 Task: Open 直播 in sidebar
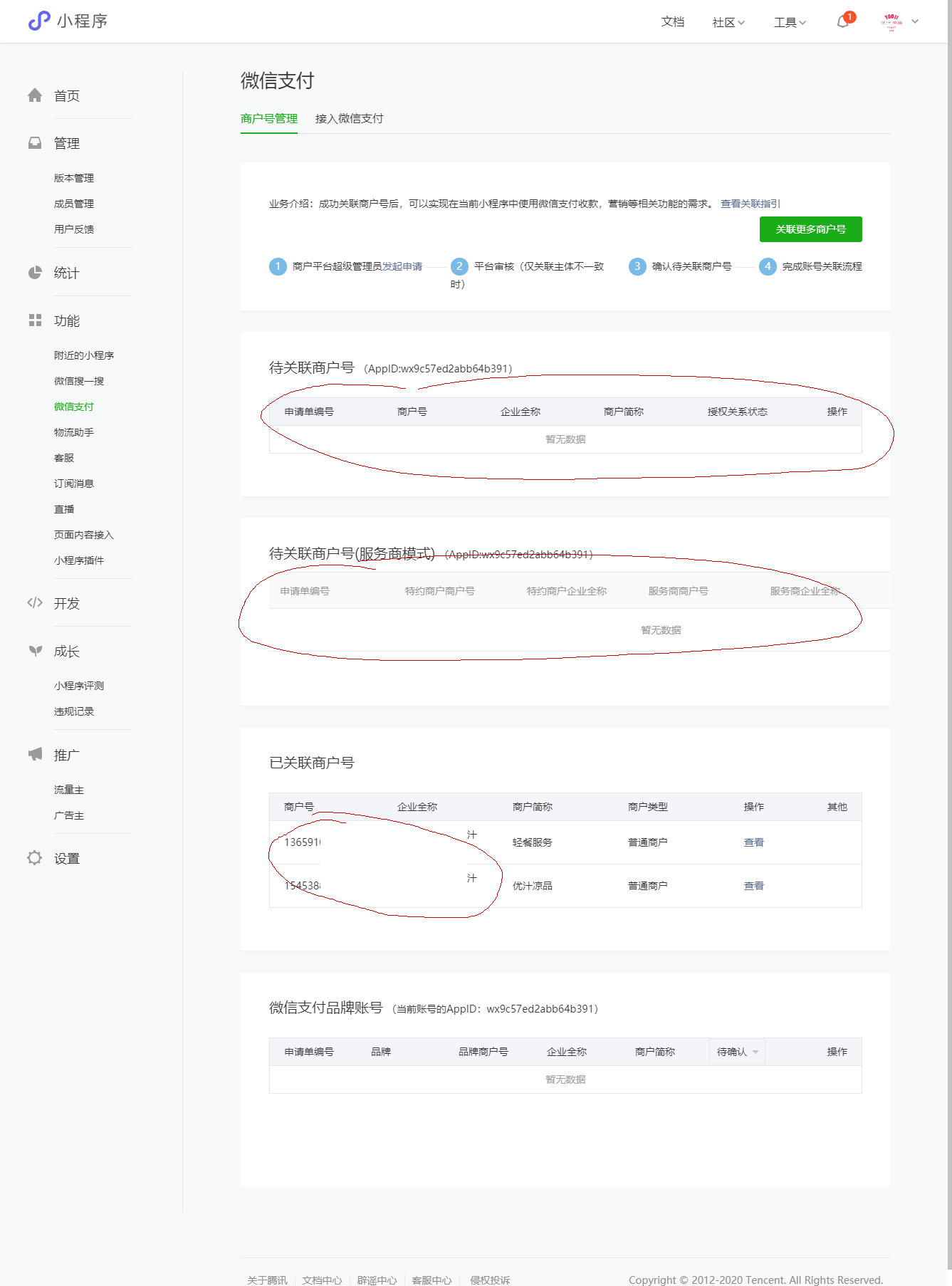(64, 509)
